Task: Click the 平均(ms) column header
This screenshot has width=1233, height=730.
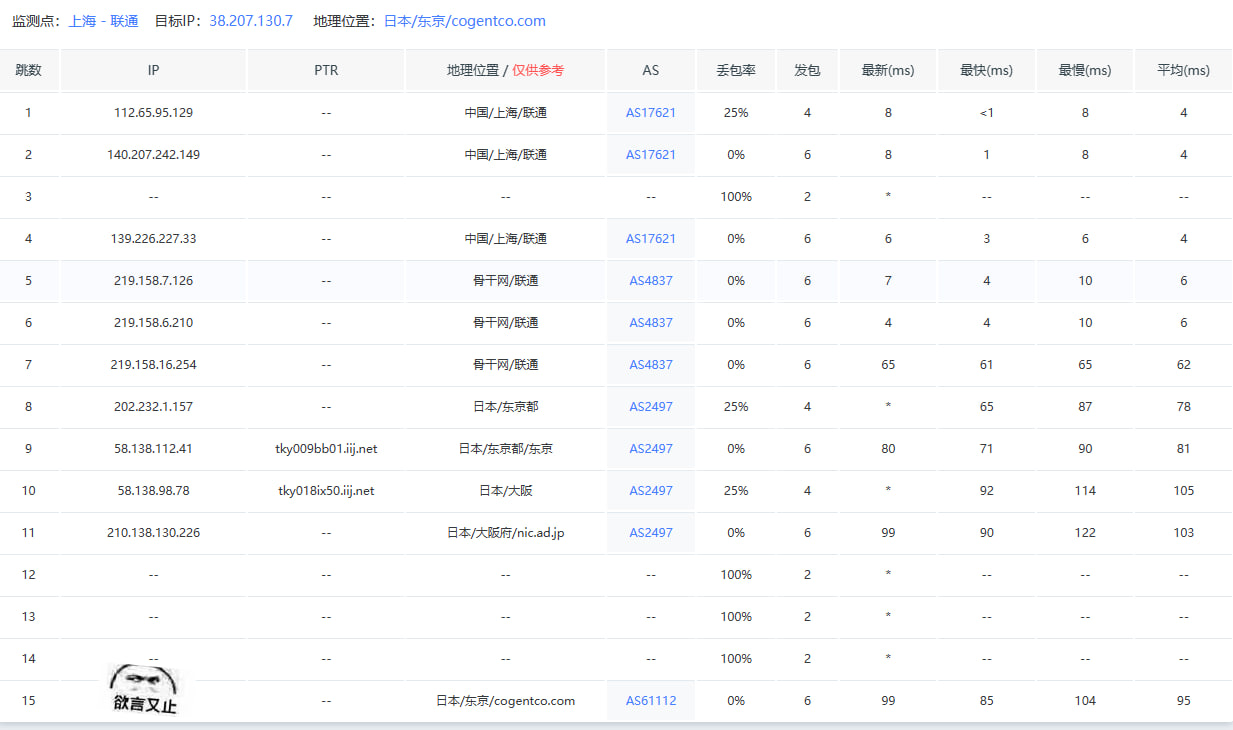Action: pos(1183,71)
